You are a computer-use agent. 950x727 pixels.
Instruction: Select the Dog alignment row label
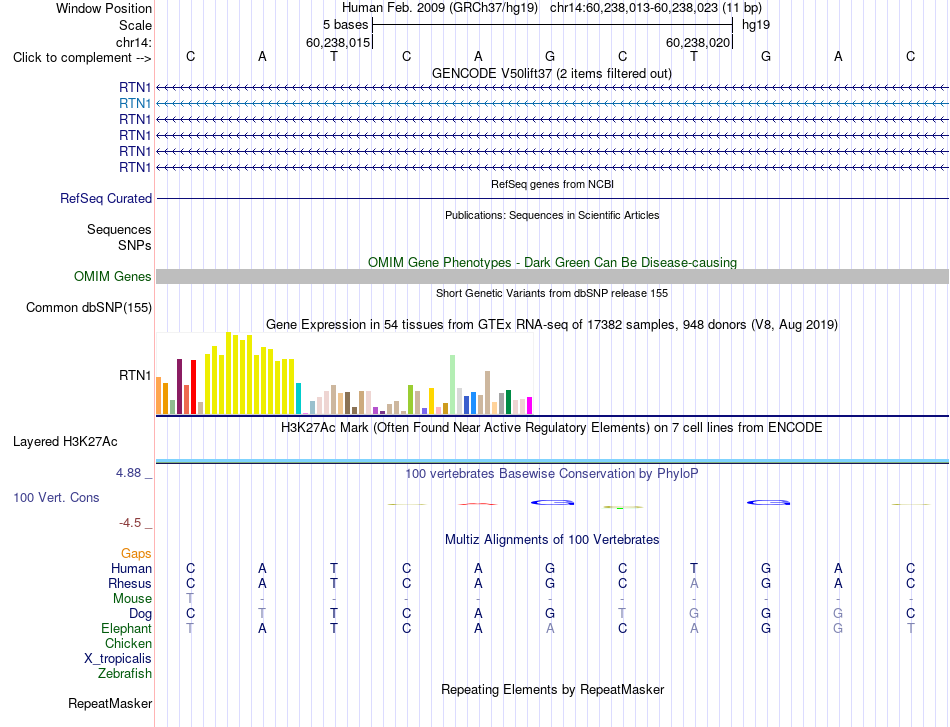pos(140,614)
